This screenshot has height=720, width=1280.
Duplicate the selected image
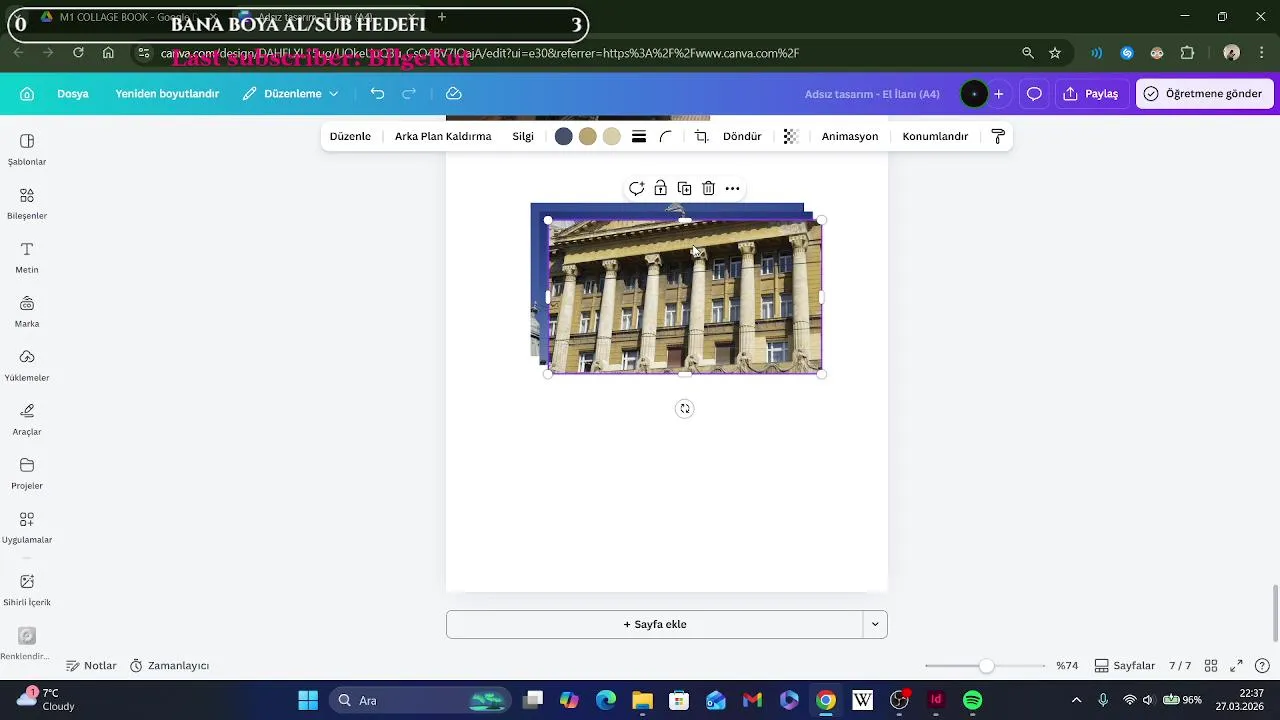pos(685,188)
